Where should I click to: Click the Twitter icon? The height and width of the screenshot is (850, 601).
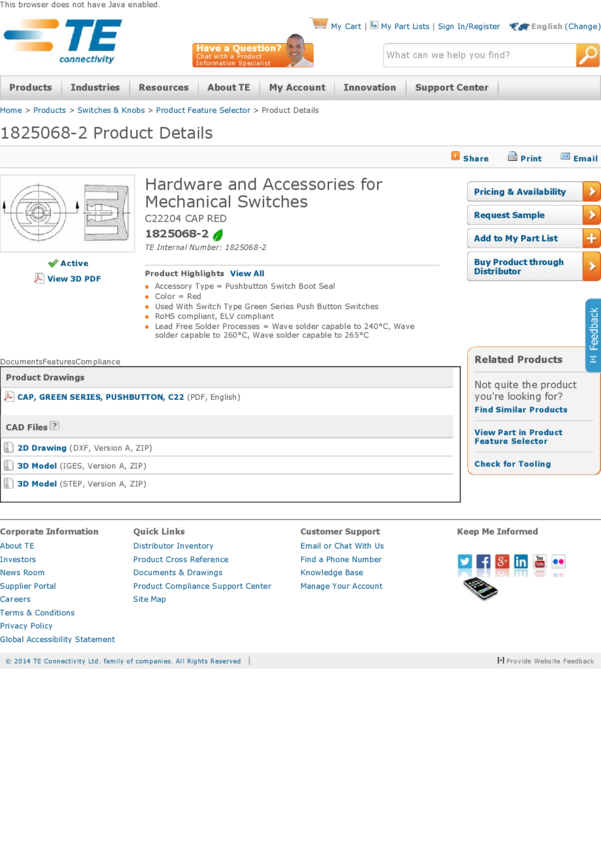point(465,562)
